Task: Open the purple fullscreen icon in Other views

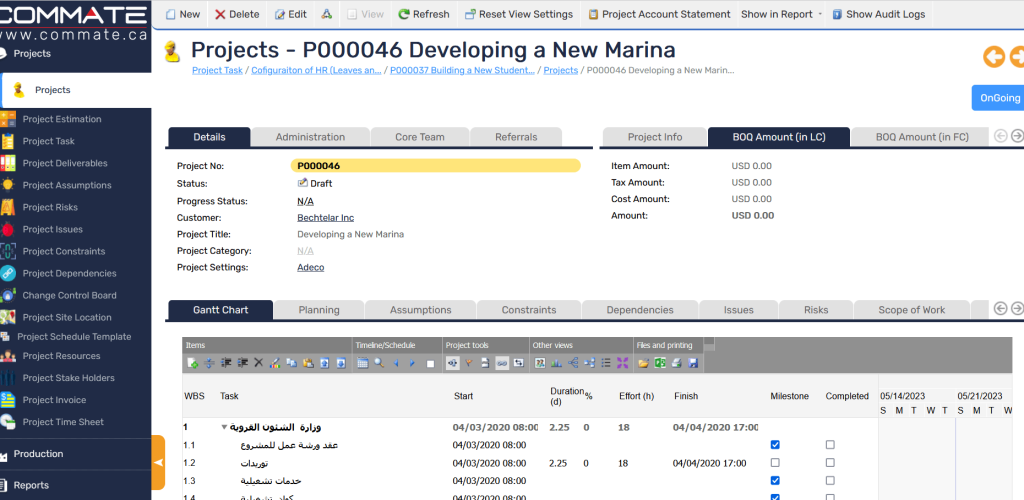Action: [622, 363]
